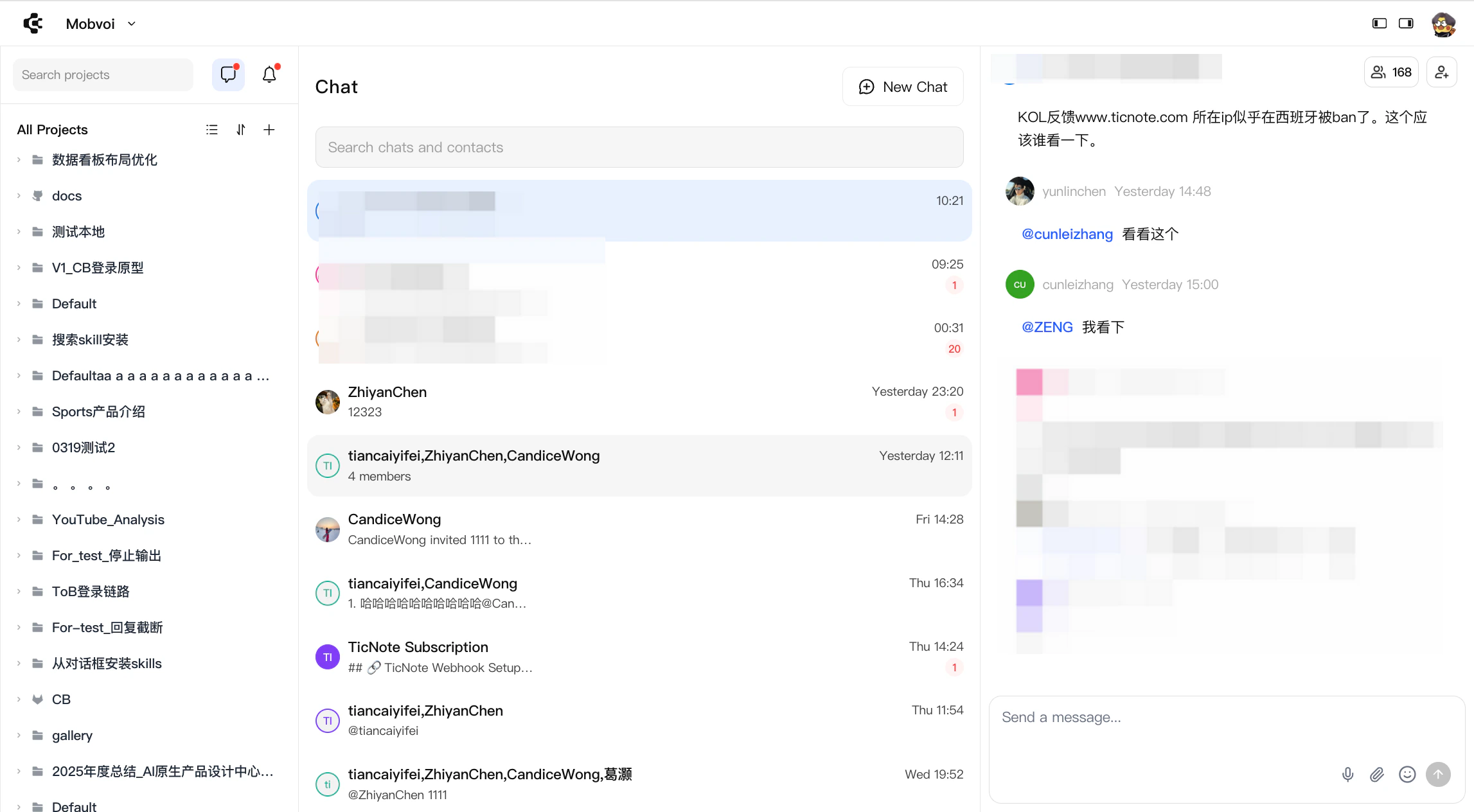Open the emoji picker

pos(1407,774)
